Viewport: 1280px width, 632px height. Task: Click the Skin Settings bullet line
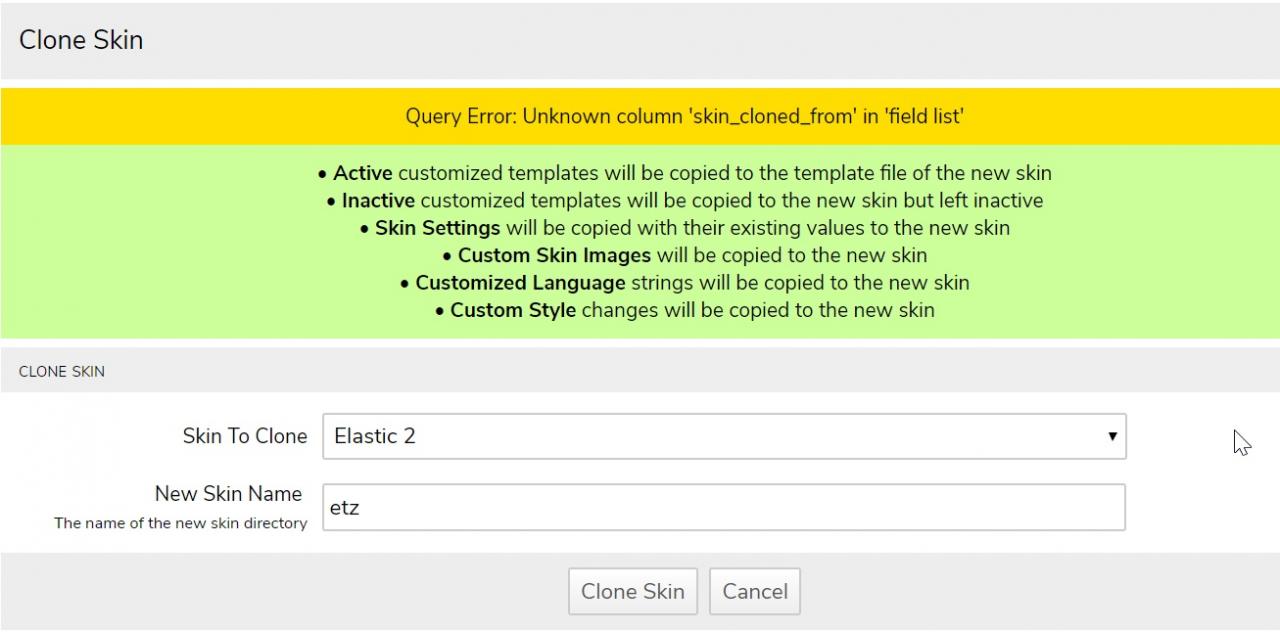(685, 228)
